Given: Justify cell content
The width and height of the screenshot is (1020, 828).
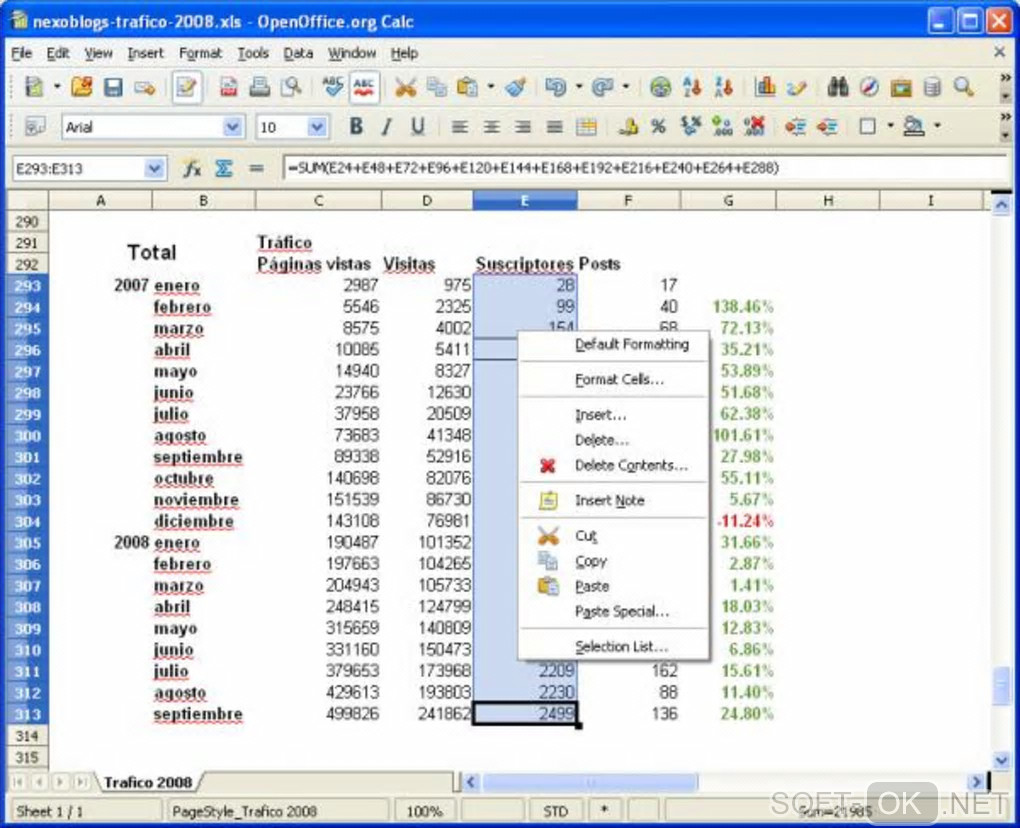Looking at the screenshot, I should [x=554, y=126].
